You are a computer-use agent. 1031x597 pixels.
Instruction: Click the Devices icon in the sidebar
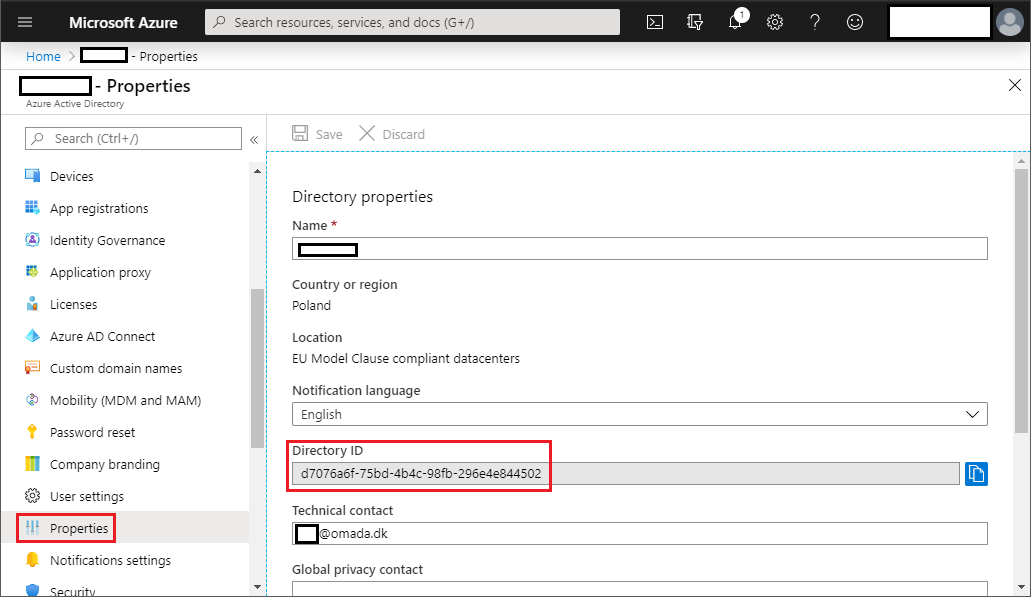32,176
